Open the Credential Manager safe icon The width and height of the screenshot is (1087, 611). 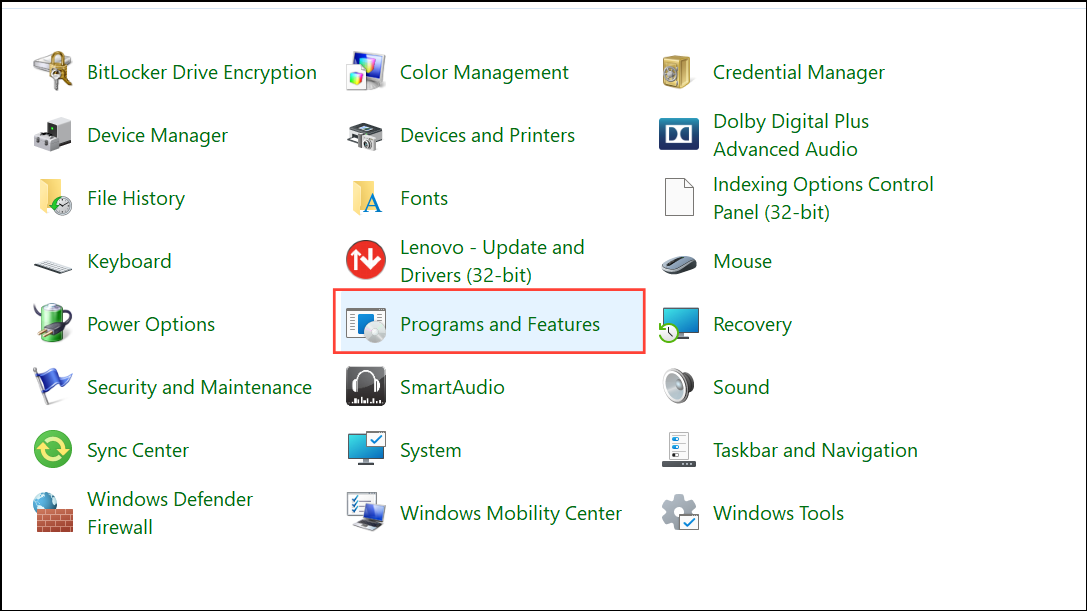coord(678,71)
